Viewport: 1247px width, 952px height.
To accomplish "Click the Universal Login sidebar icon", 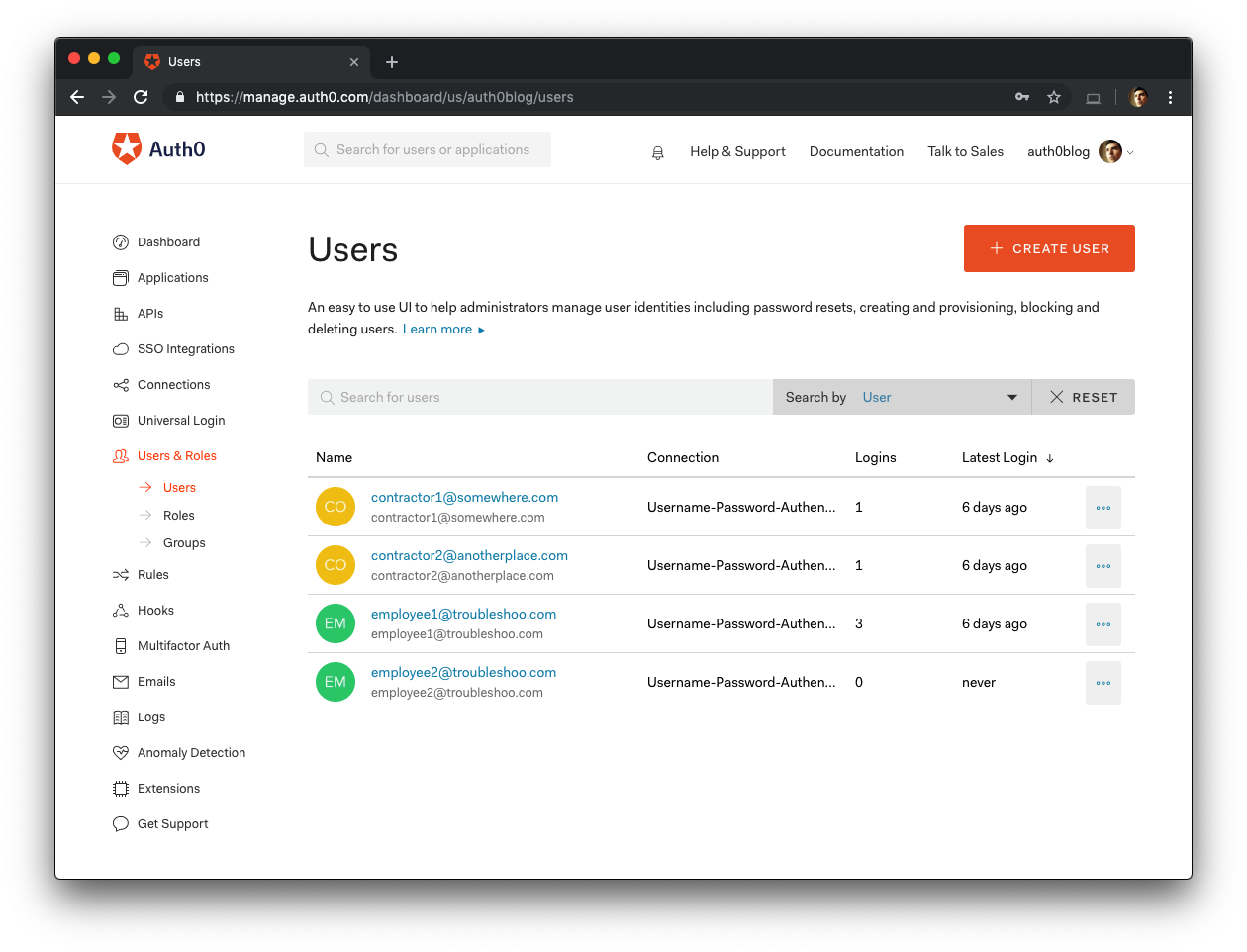I will tap(121, 421).
